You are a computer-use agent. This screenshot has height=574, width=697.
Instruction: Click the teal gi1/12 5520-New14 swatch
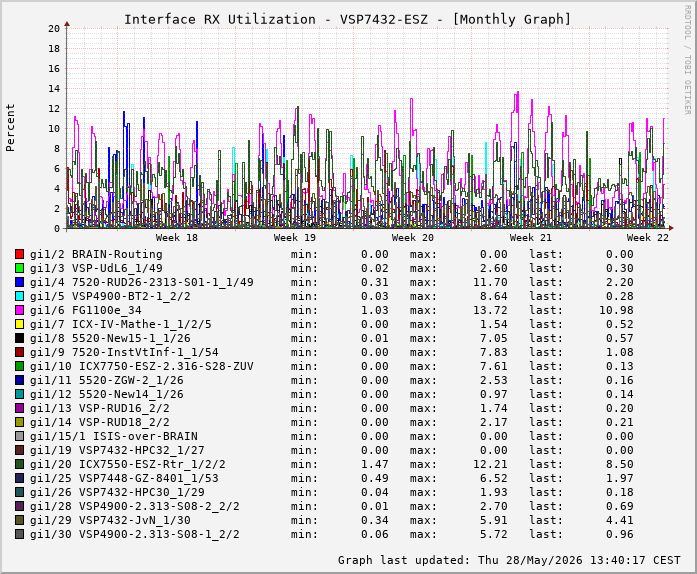tap(20, 394)
